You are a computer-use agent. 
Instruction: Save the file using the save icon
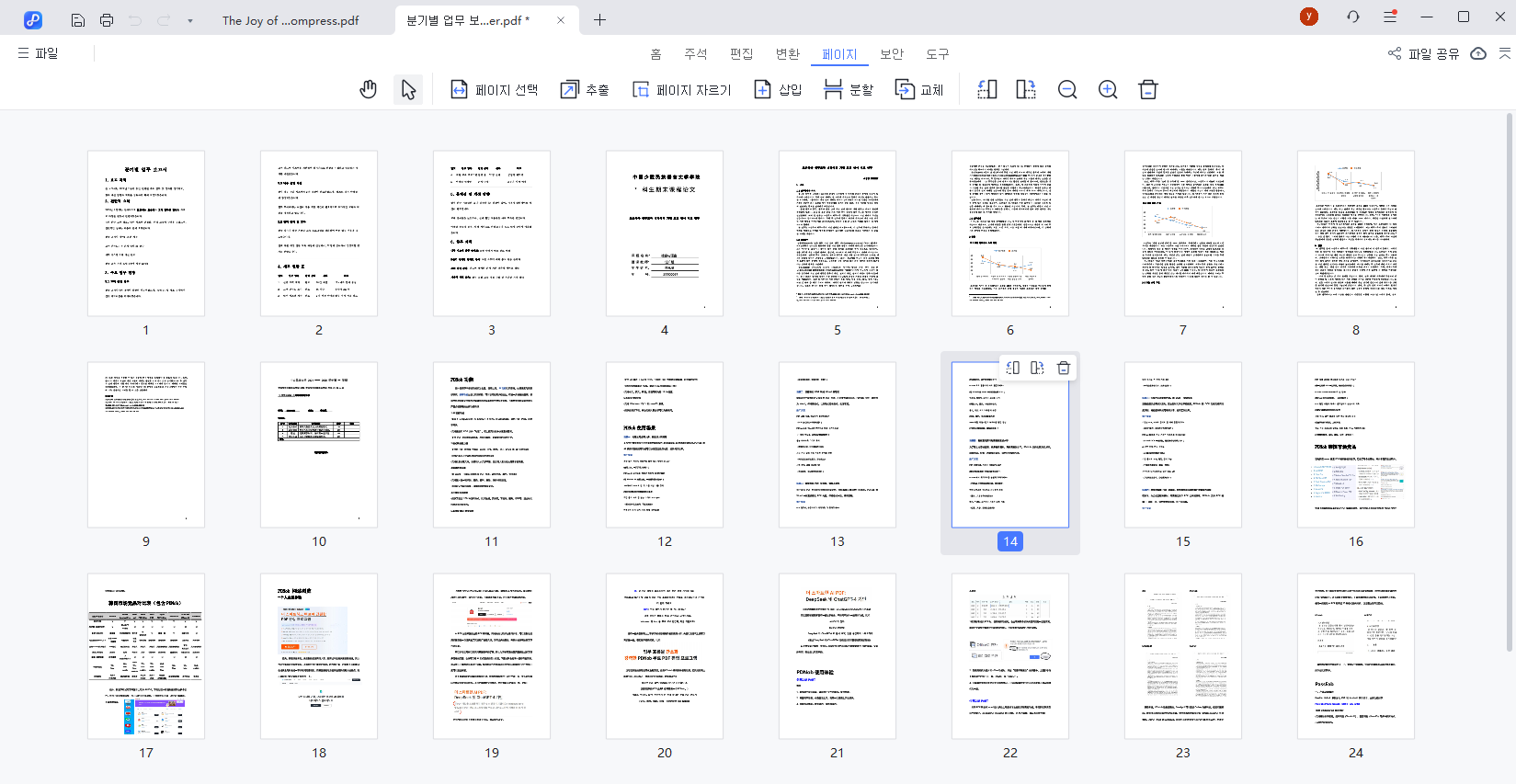point(78,20)
